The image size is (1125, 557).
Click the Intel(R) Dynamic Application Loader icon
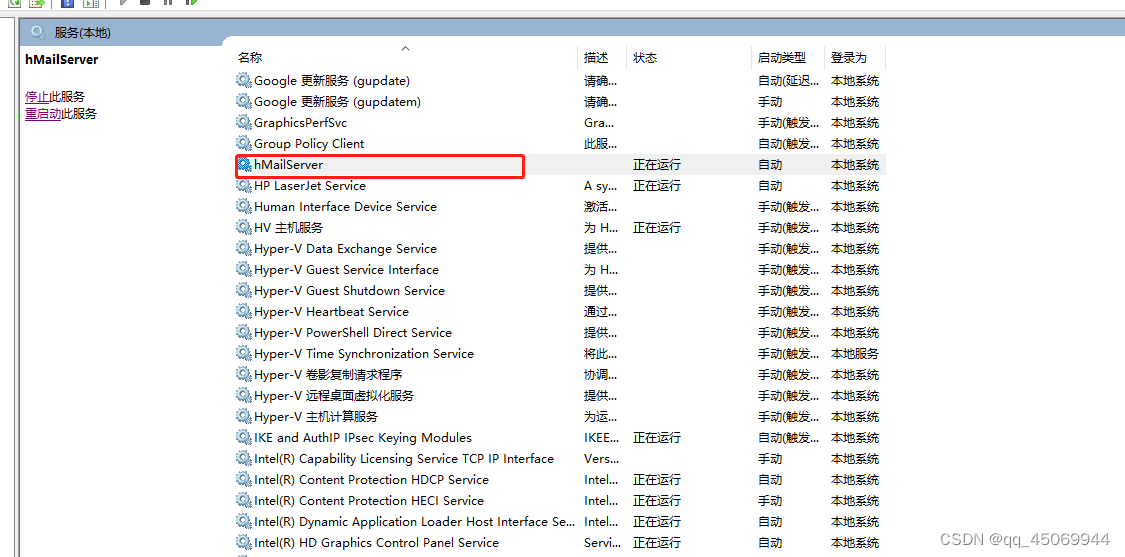(244, 521)
